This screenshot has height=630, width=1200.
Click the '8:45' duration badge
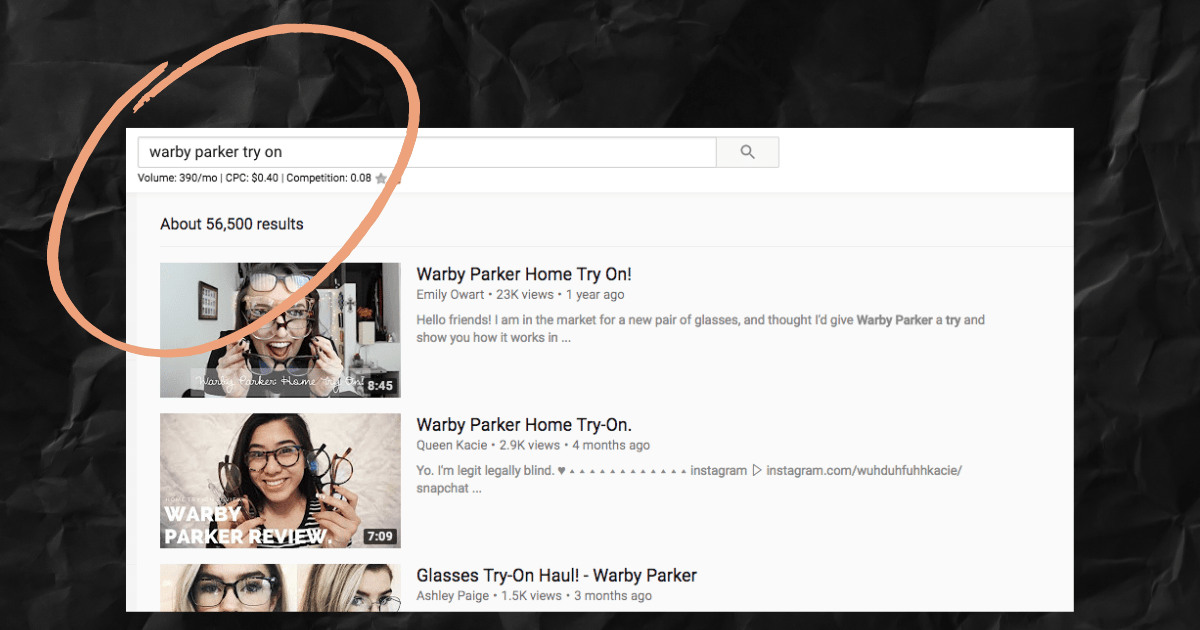(x=380, y=385)
